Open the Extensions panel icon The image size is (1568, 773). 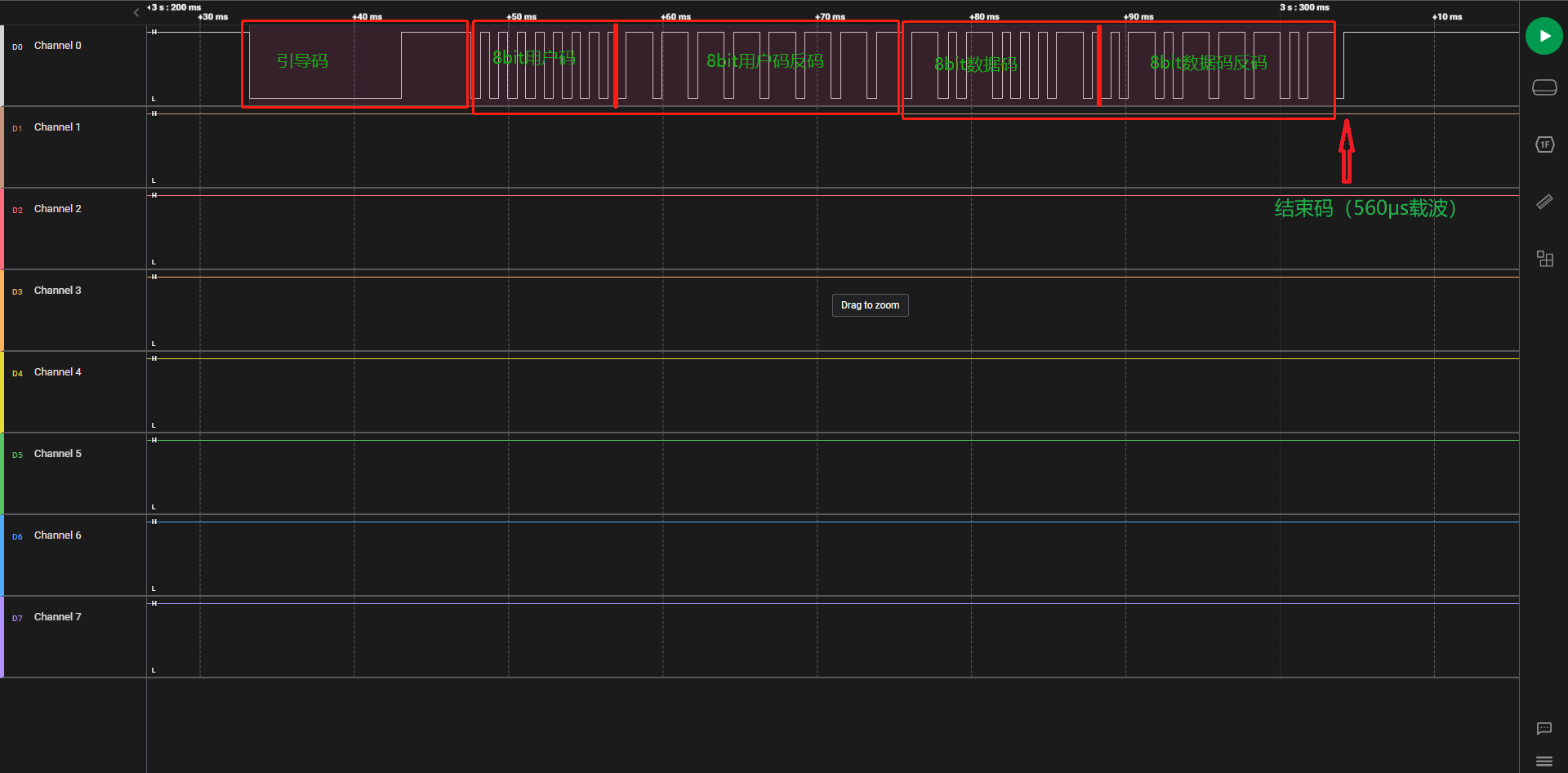tap(1543, 259)
